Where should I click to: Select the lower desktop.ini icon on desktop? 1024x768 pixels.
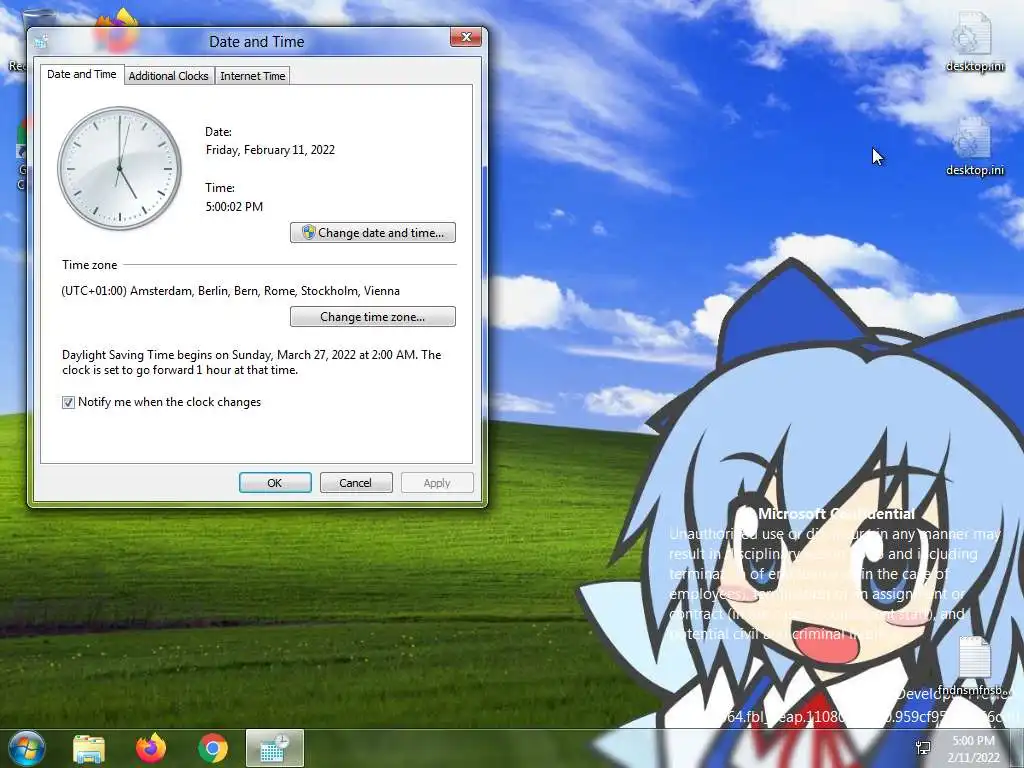click(x=974, y=146)
